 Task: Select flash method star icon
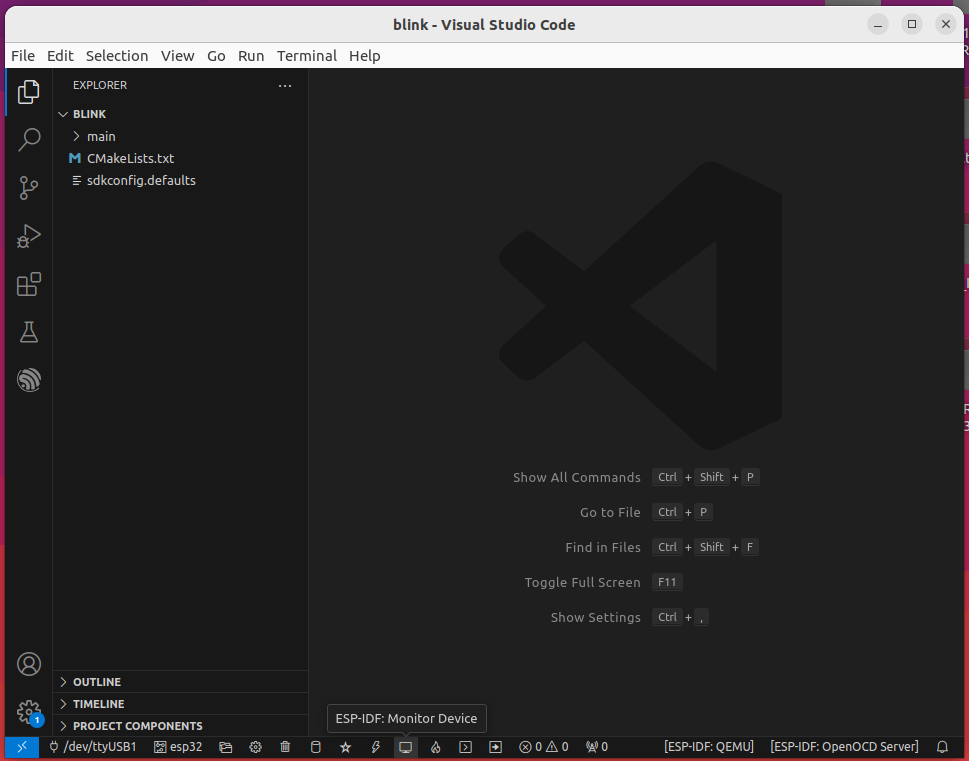tap(345, 747)
